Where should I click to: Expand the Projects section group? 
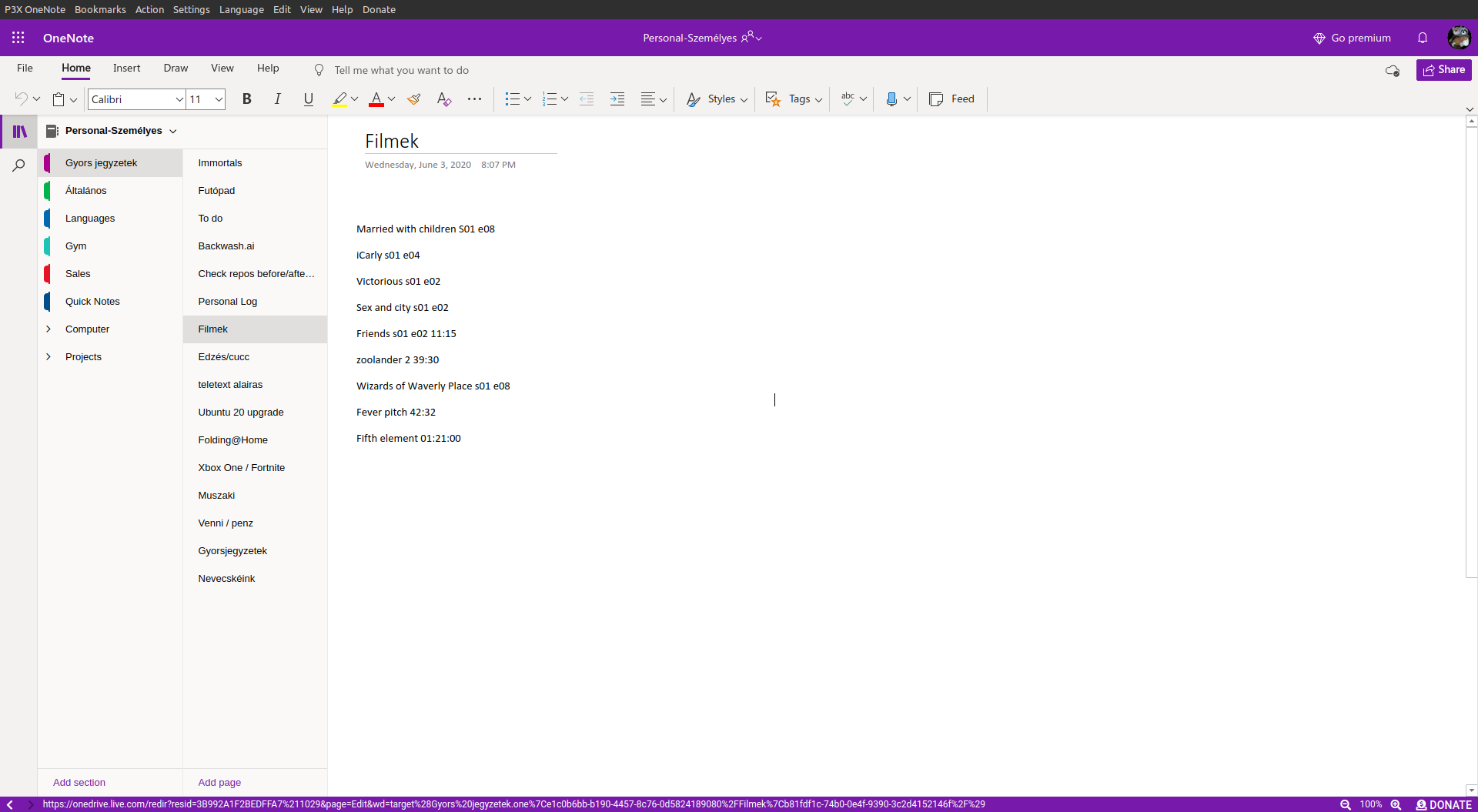coord(48,357)
